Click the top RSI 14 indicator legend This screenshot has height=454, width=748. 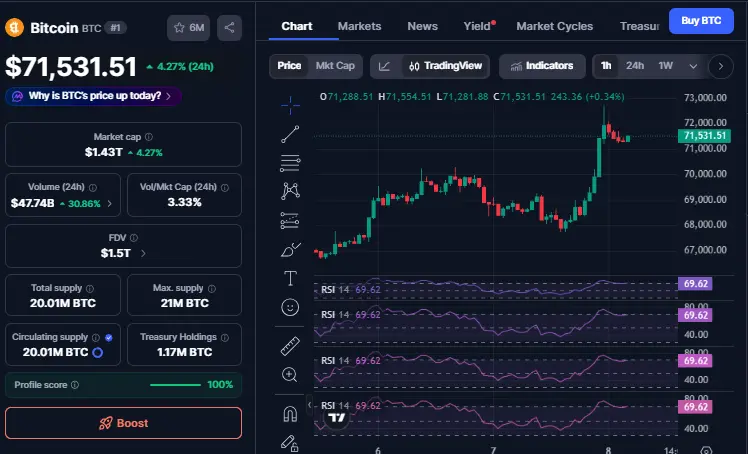pyautogui.click(x=351, y=289)
